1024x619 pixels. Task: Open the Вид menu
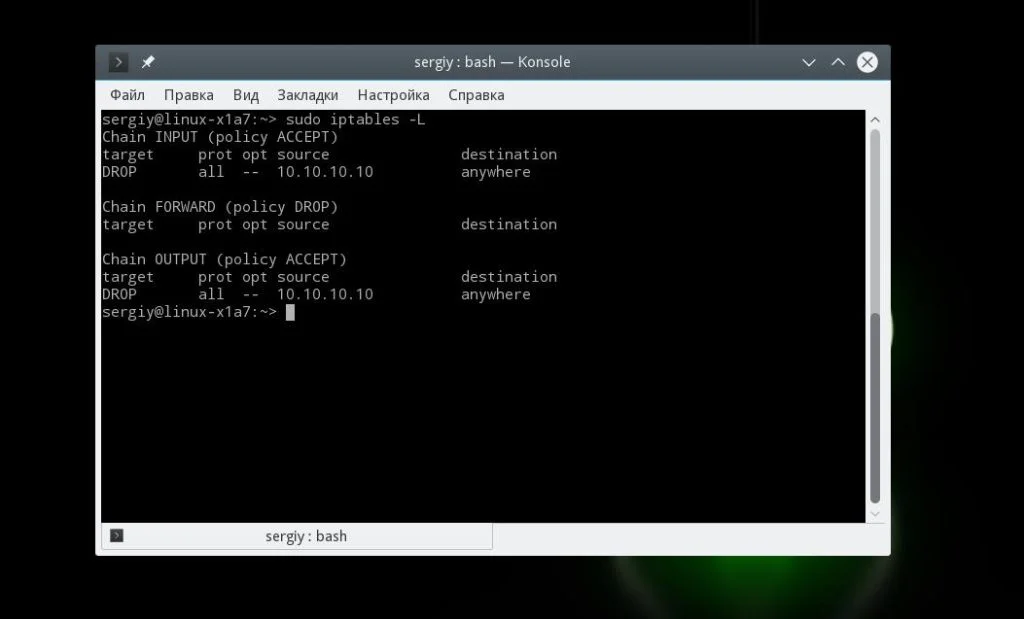pos(246,95)
